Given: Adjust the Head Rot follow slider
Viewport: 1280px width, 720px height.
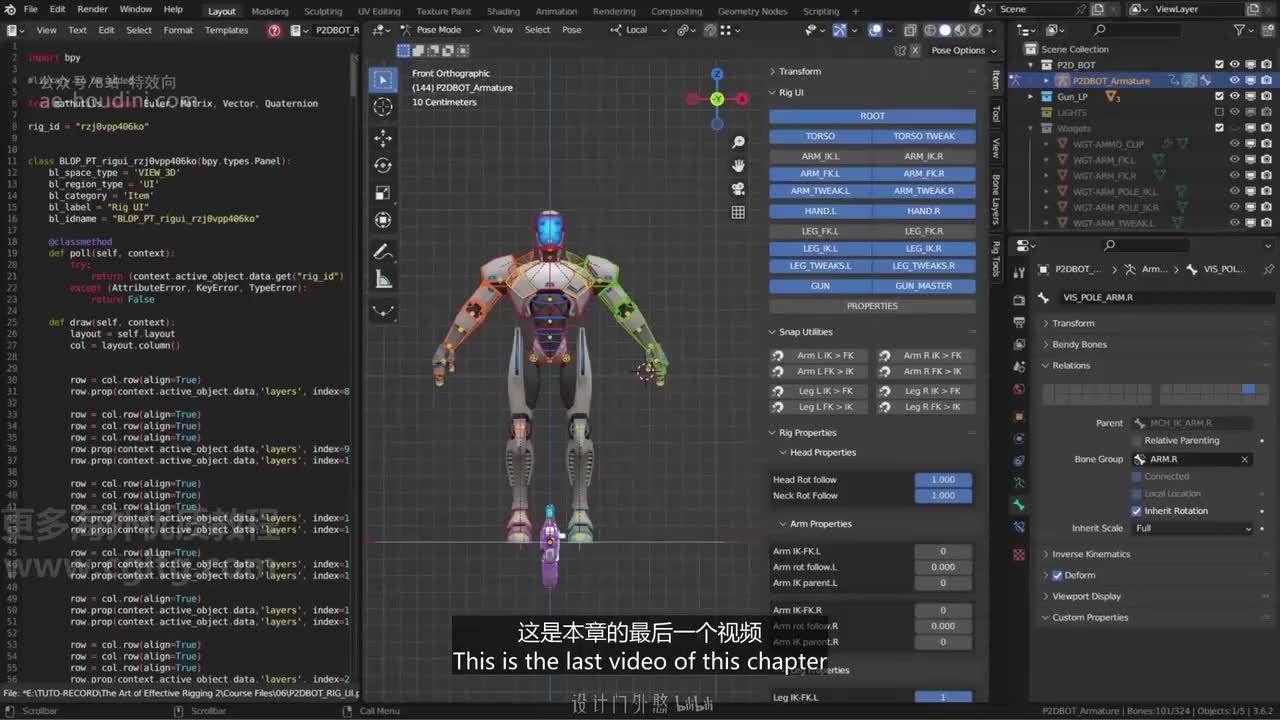Looking at the screenshot, I should [942, 480].
